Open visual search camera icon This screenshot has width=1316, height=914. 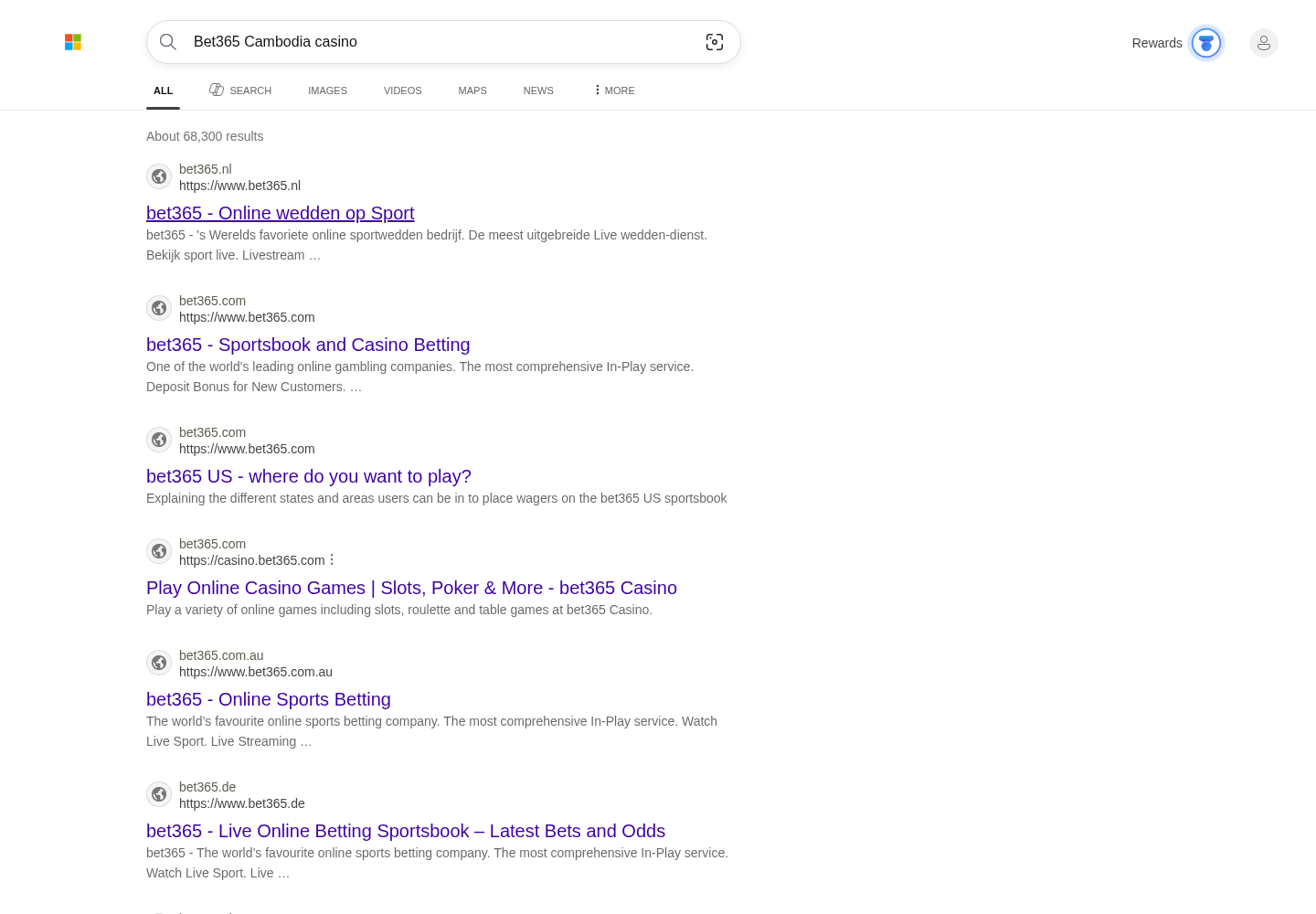coord(715,42)
